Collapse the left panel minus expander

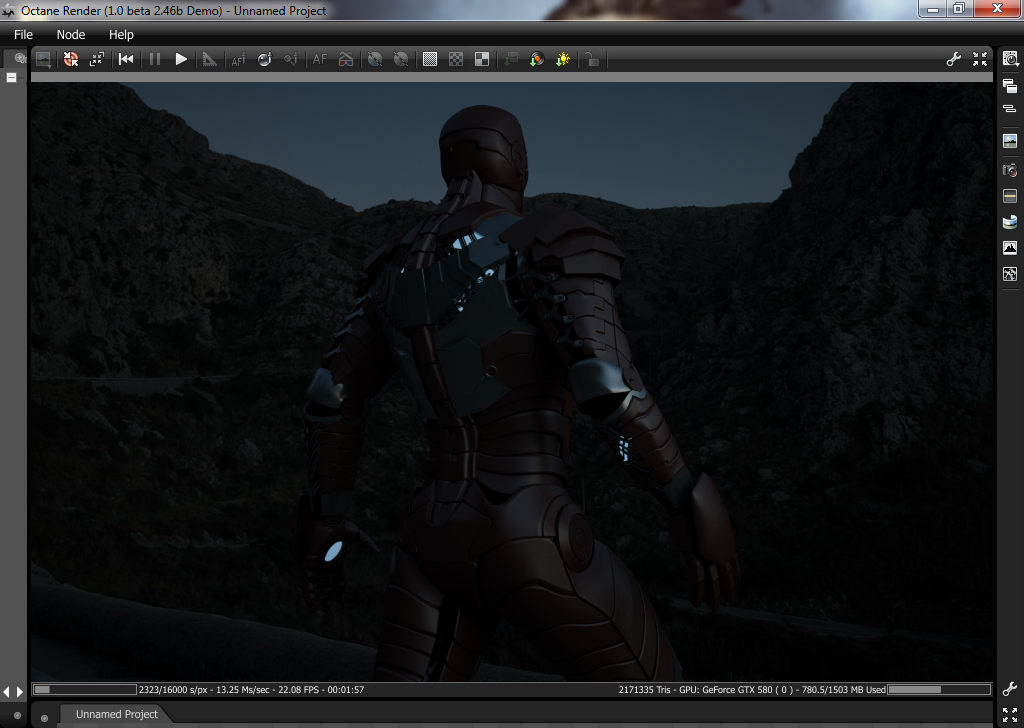(11, 77)
